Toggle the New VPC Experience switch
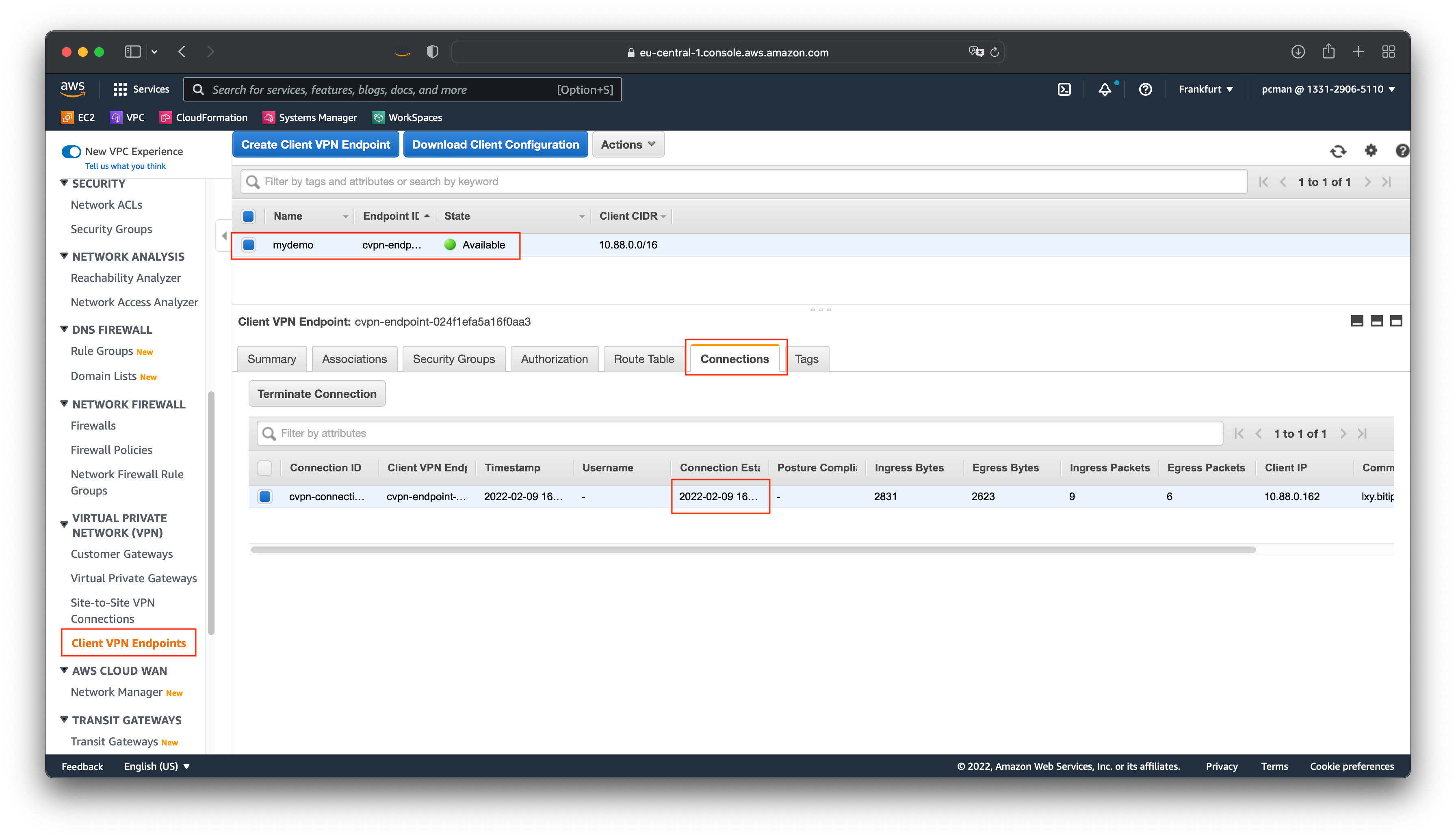The height and width of the screenshot is (838, 1456). click(71, 151)
